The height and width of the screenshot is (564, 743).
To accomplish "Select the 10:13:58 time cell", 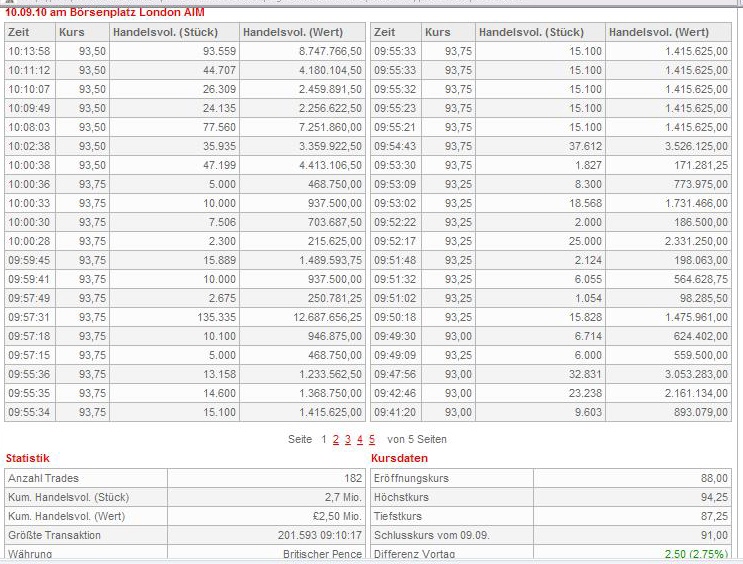I will pos(30,51).
